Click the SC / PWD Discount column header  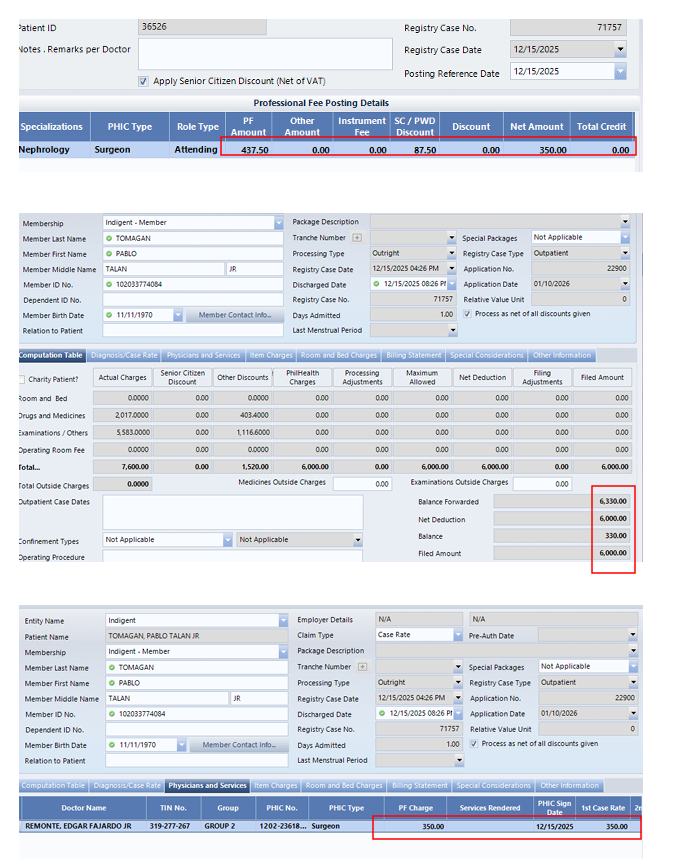415,127
